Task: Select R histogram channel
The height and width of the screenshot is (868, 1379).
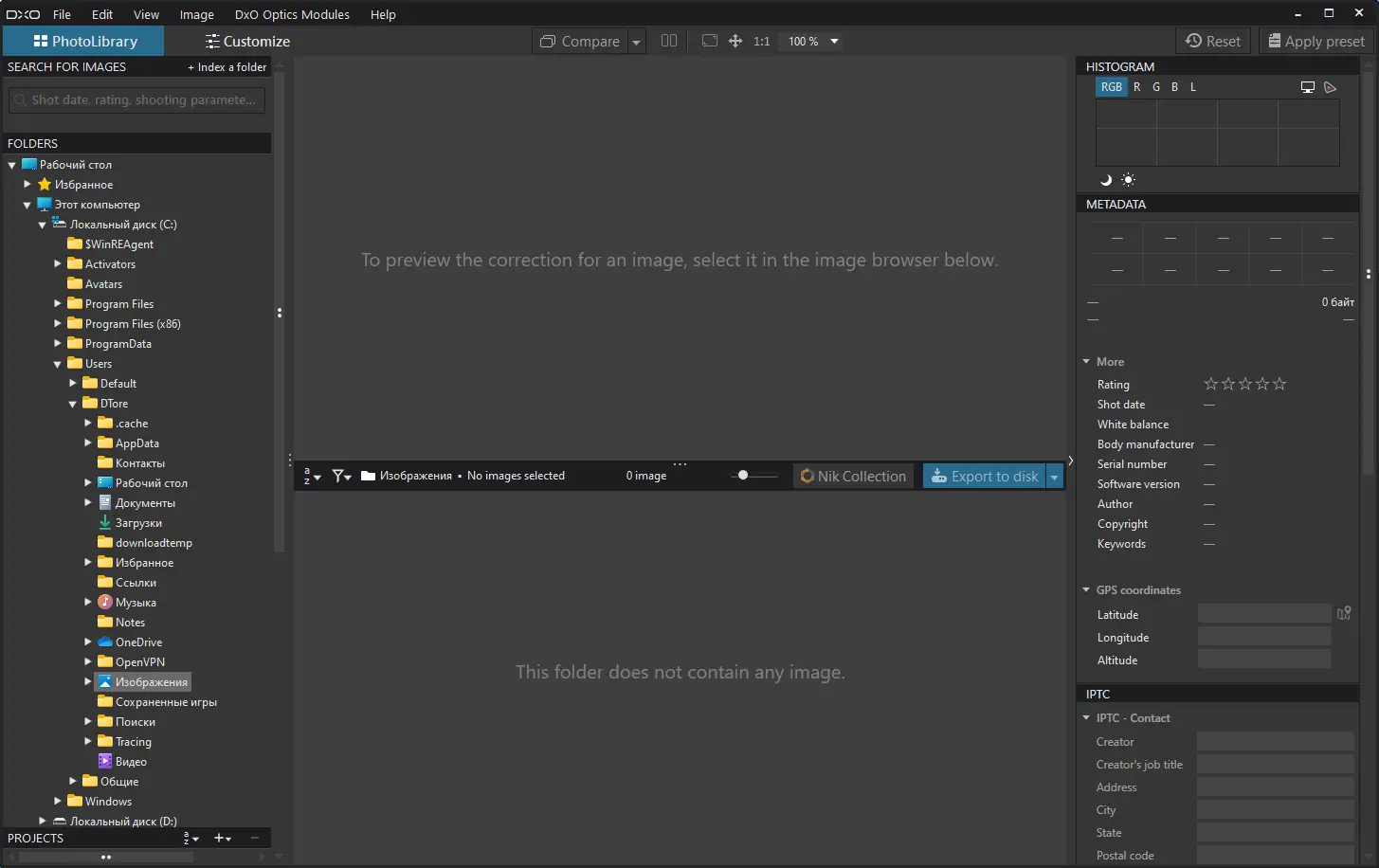Action: pyautogui.click(x=1137, y=86)
